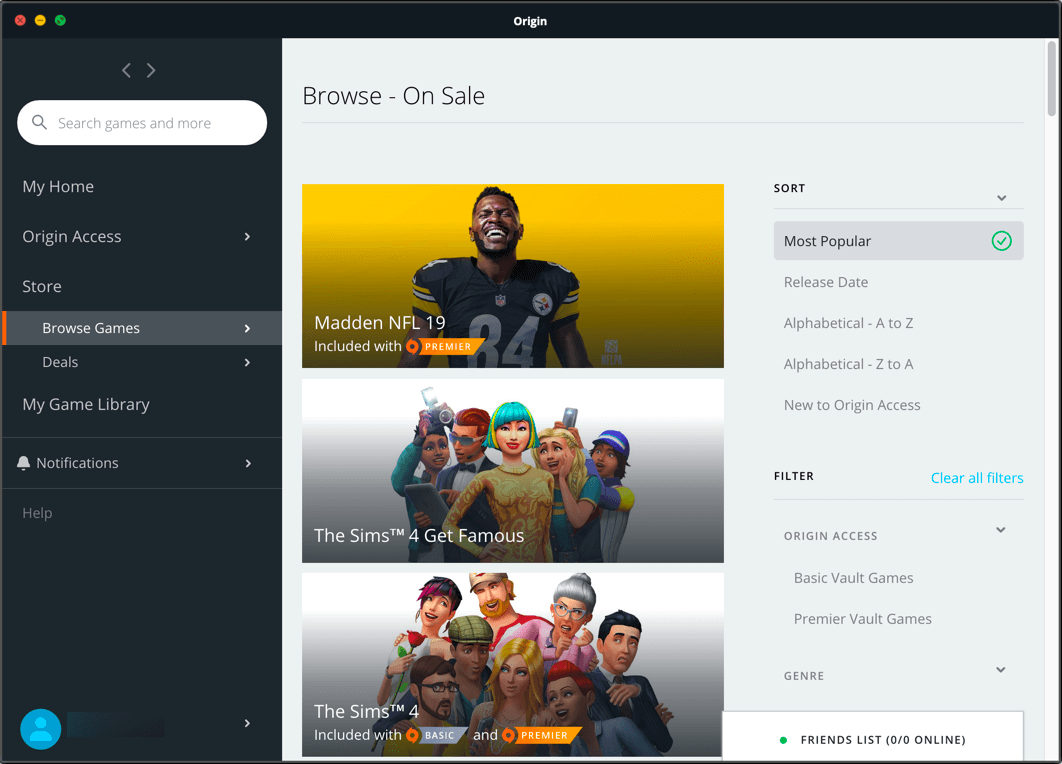Open the Deals submenu

60,362
